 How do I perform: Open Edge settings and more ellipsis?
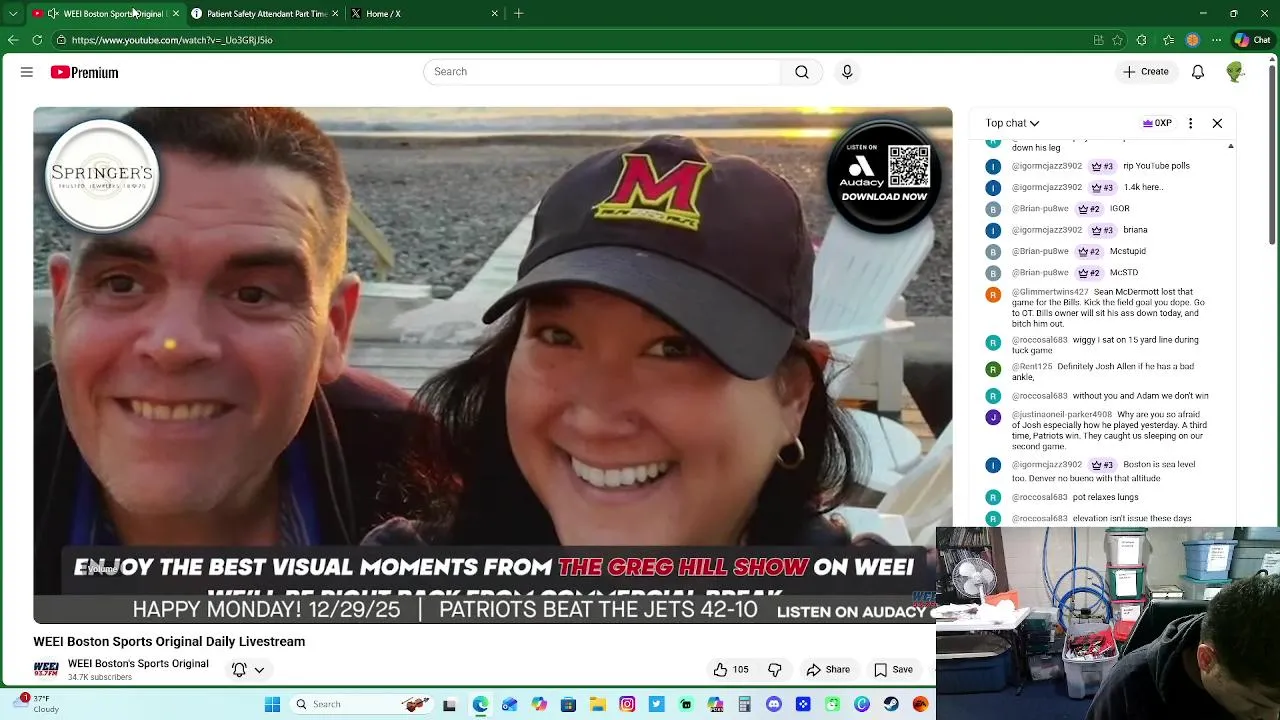(x=1216, y=40)
